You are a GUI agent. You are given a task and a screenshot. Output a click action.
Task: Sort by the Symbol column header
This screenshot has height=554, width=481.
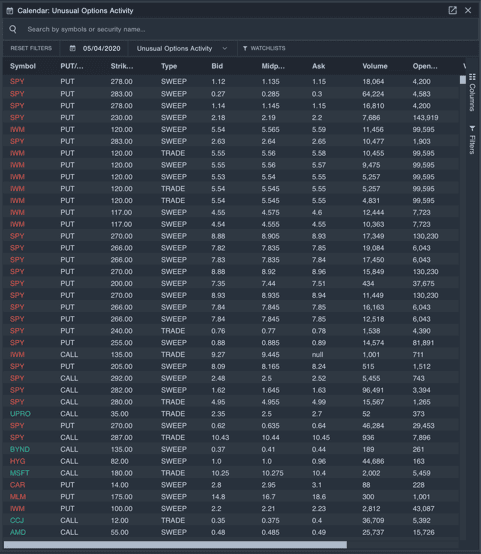pos(23,66)
